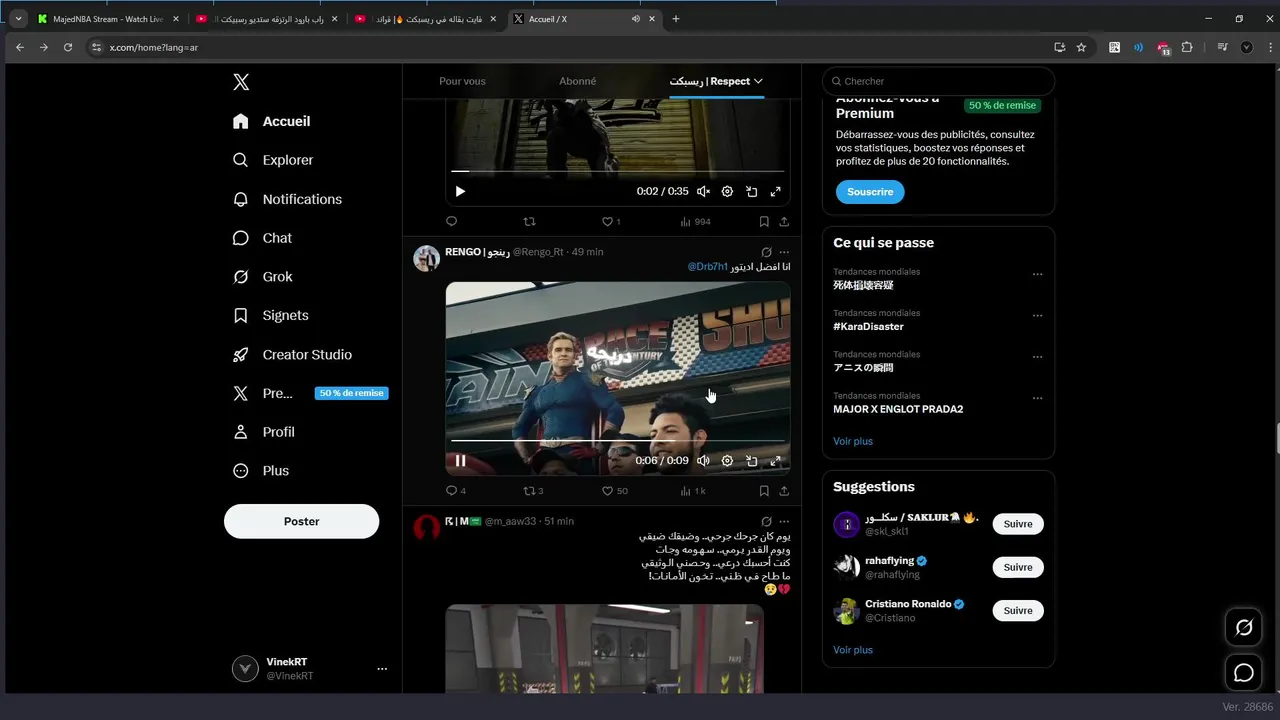Reply to RENGO post with 4 replies
This screenshot has height=720, width=1280.
tap(455, 491)
